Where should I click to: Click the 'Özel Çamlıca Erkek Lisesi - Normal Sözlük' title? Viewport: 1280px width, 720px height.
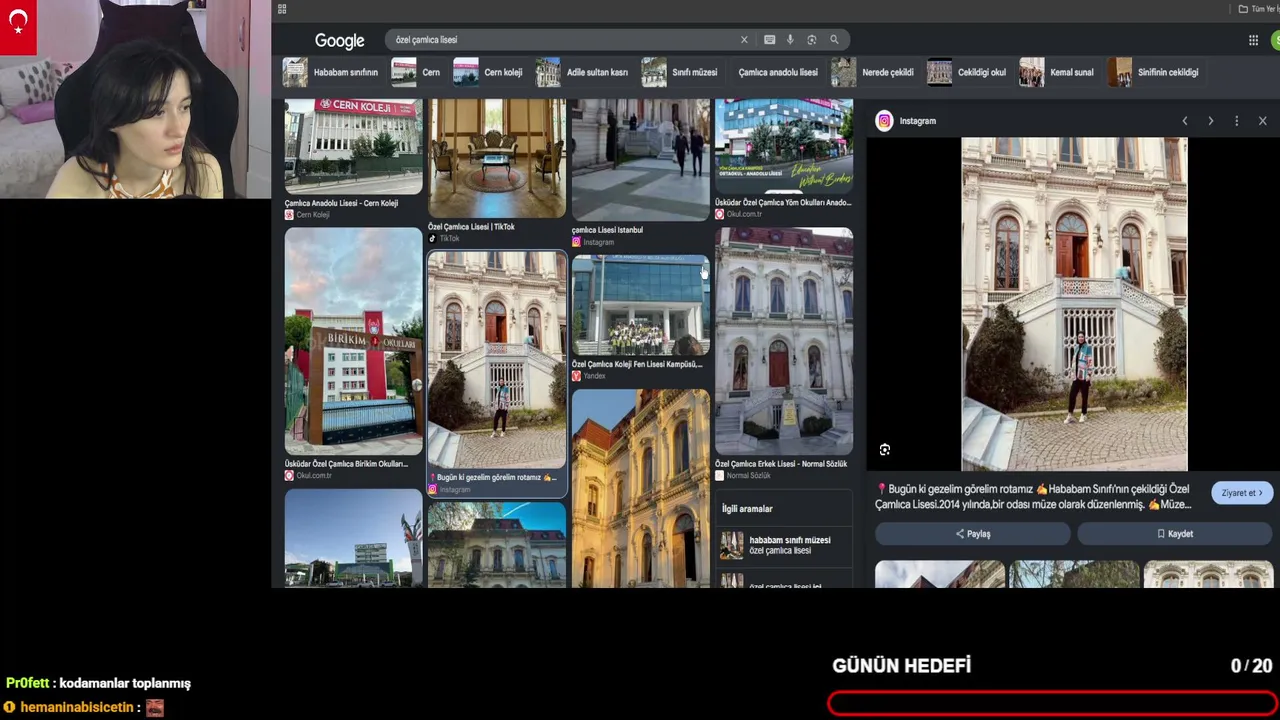coord(781,464)
